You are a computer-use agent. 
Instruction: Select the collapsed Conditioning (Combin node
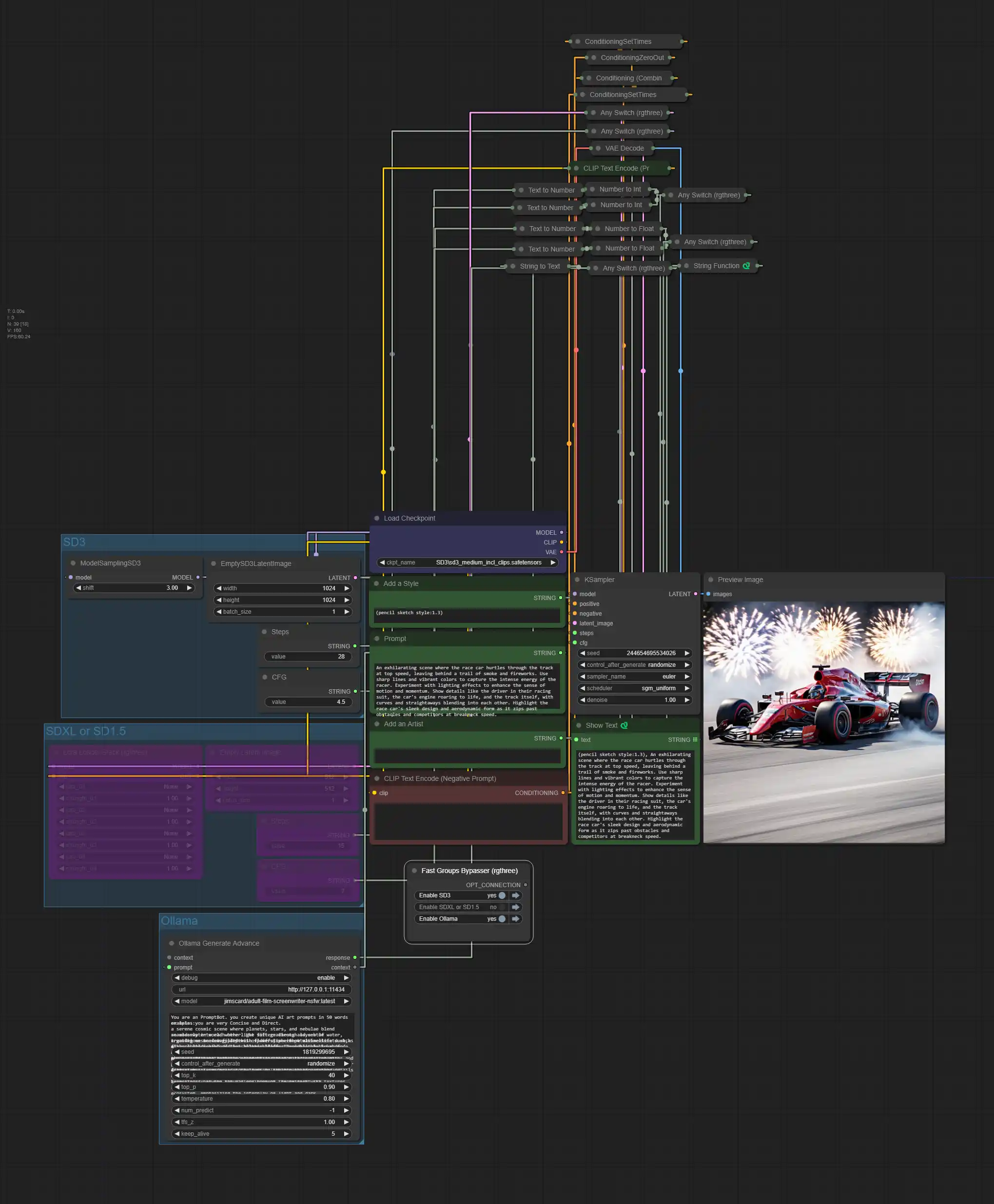coord(626,78)
